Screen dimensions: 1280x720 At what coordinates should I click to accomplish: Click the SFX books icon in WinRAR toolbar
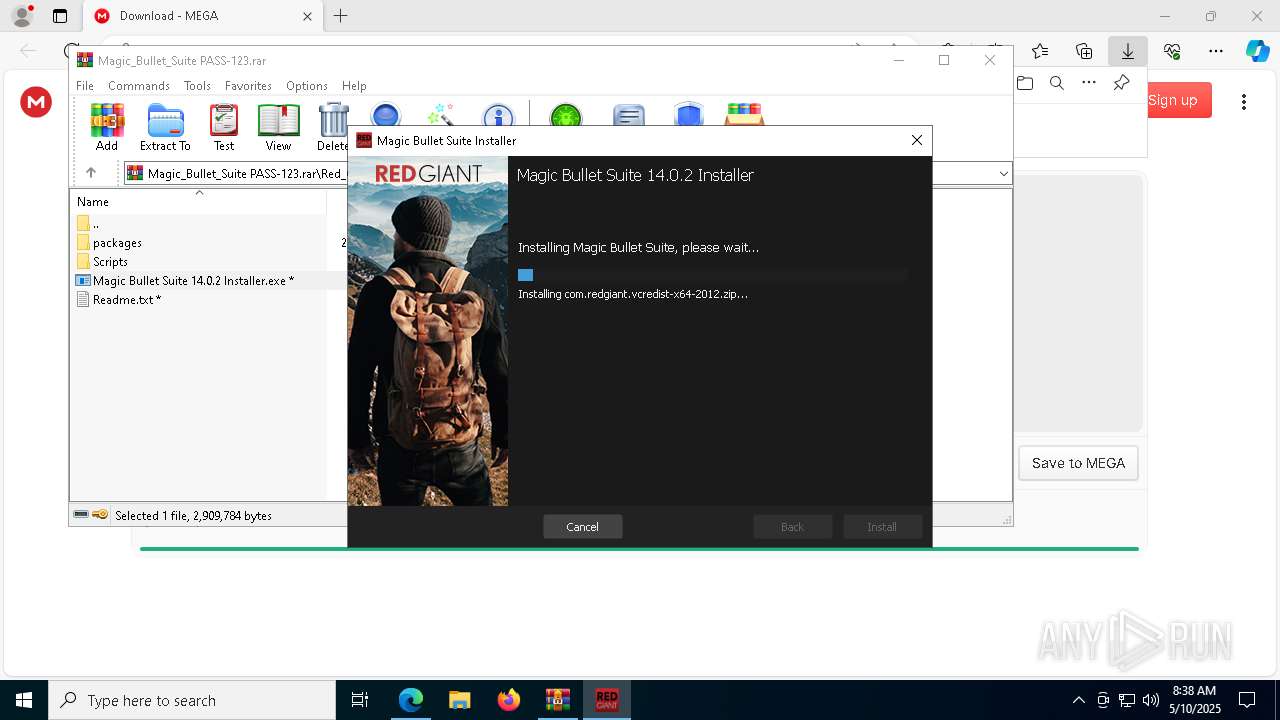point(745,114)
